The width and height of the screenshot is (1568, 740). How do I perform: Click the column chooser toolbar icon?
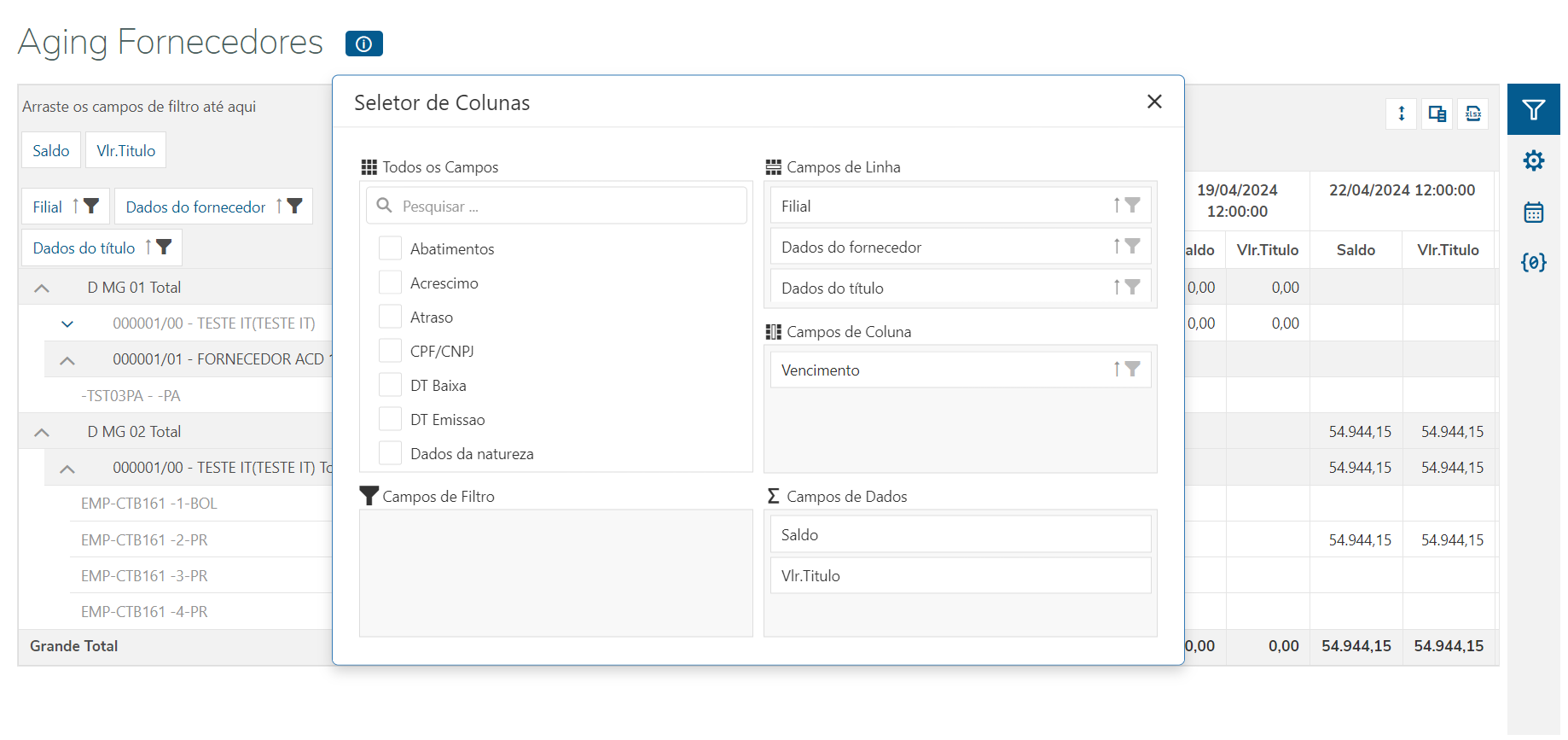(x=1437, y=114)
